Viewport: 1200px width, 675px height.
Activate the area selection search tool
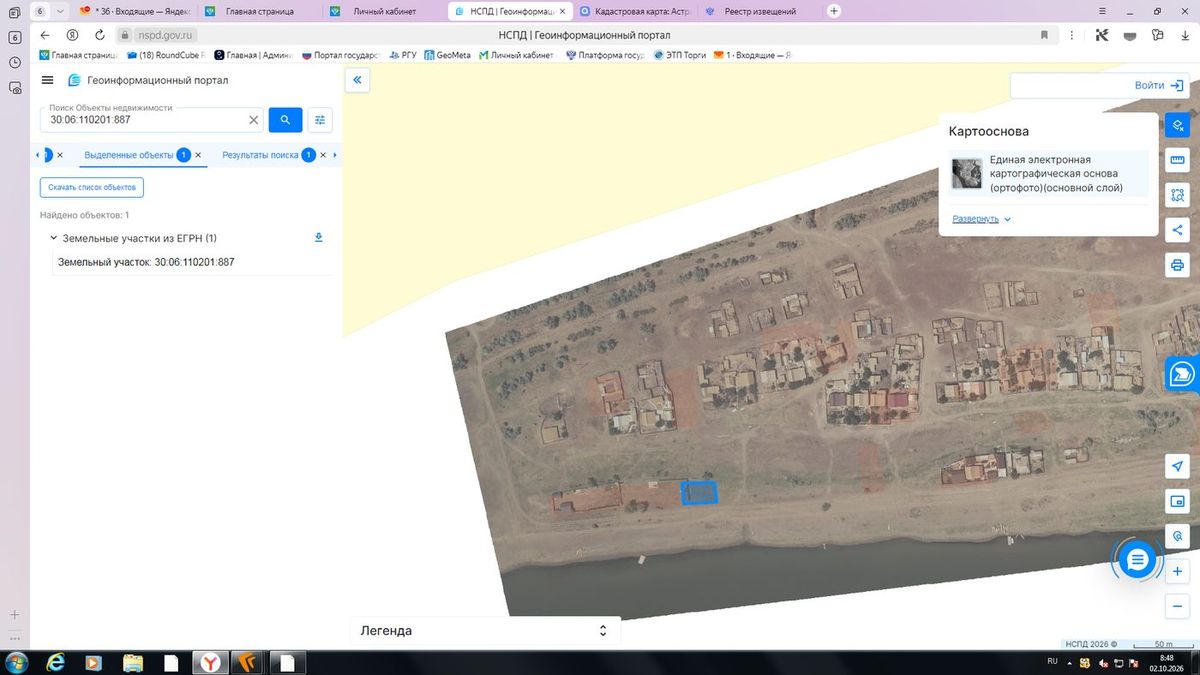[1177, 195]
